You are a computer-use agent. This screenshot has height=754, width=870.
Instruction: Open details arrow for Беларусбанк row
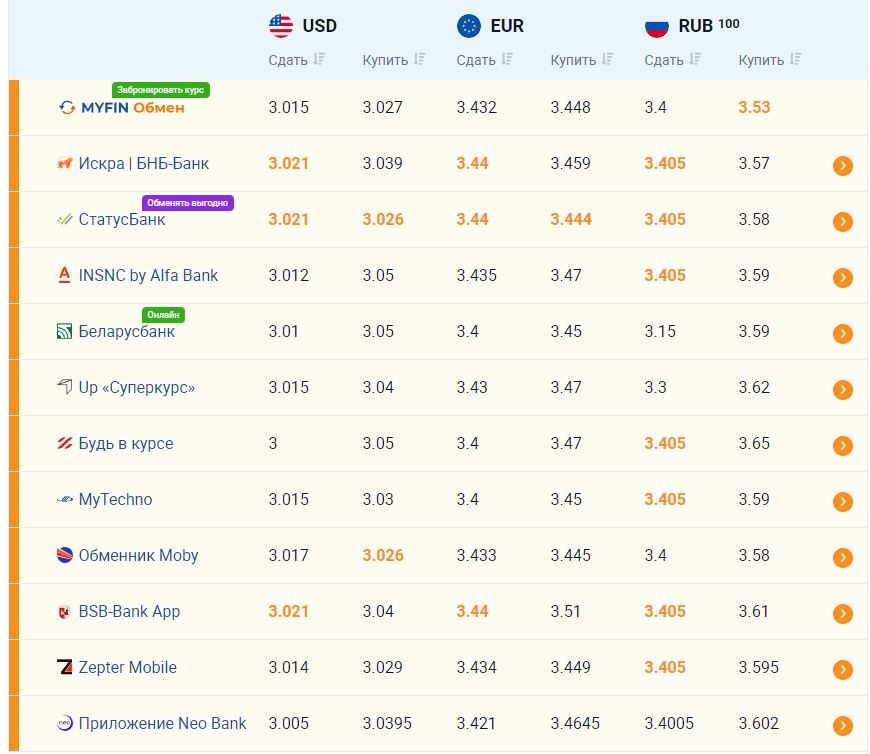[842, 333]
